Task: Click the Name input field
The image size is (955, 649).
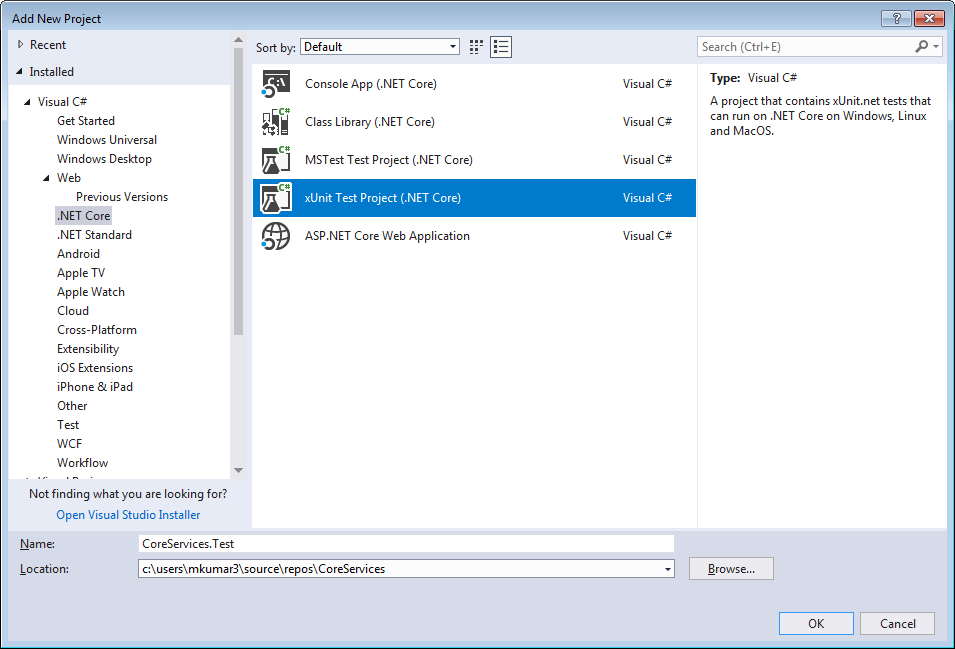Action: pos(406,544)
